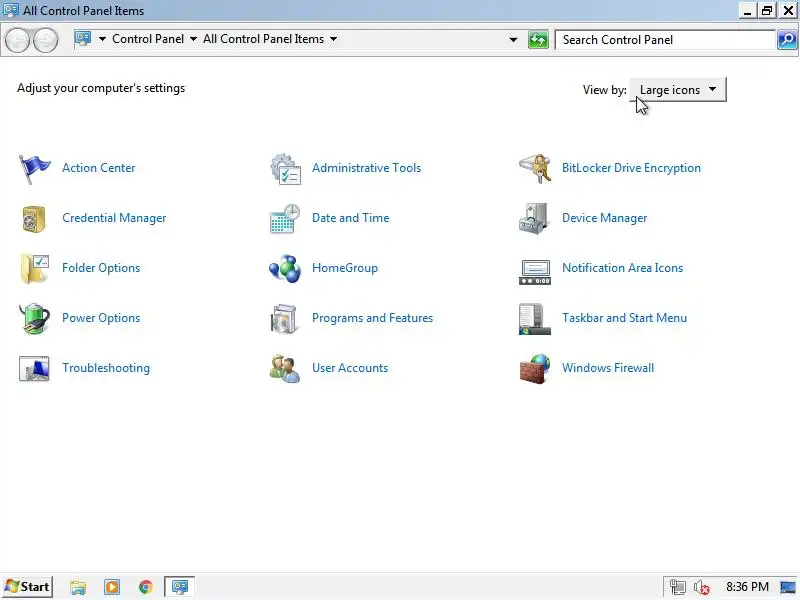This screenshot has width=800, height=600.
Task: Open the Programs and Features link
Action: tap(372, 318)
